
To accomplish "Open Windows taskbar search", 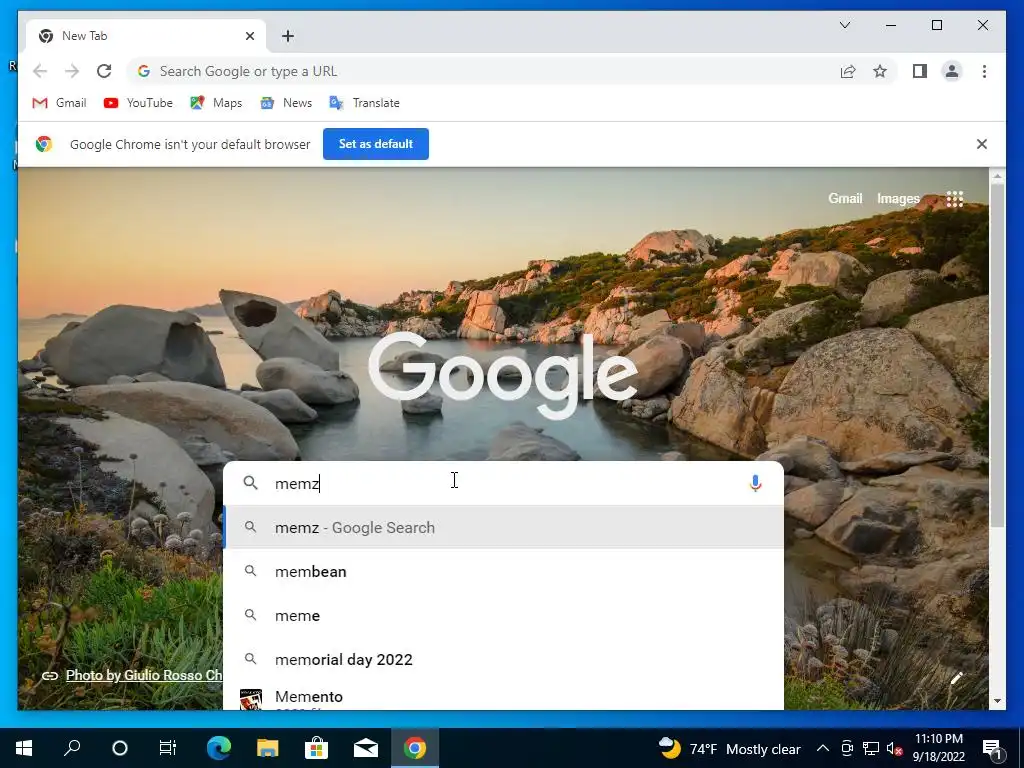I will (x=72, y=748).
